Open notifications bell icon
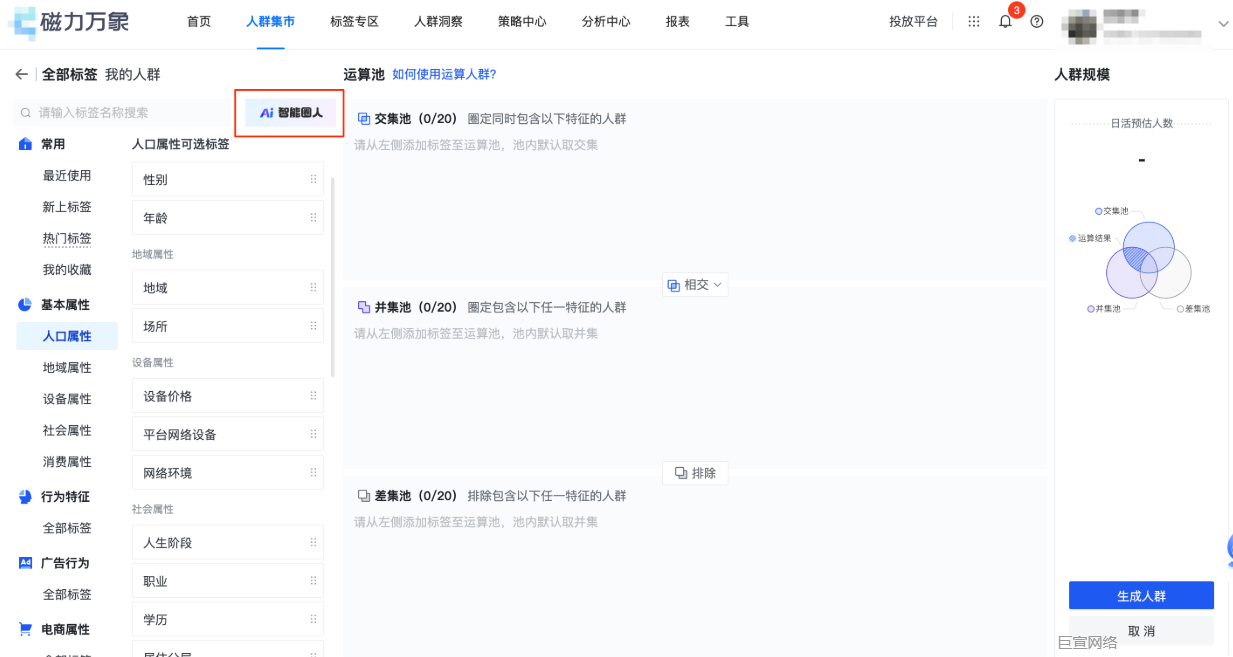 [1005, 22]
